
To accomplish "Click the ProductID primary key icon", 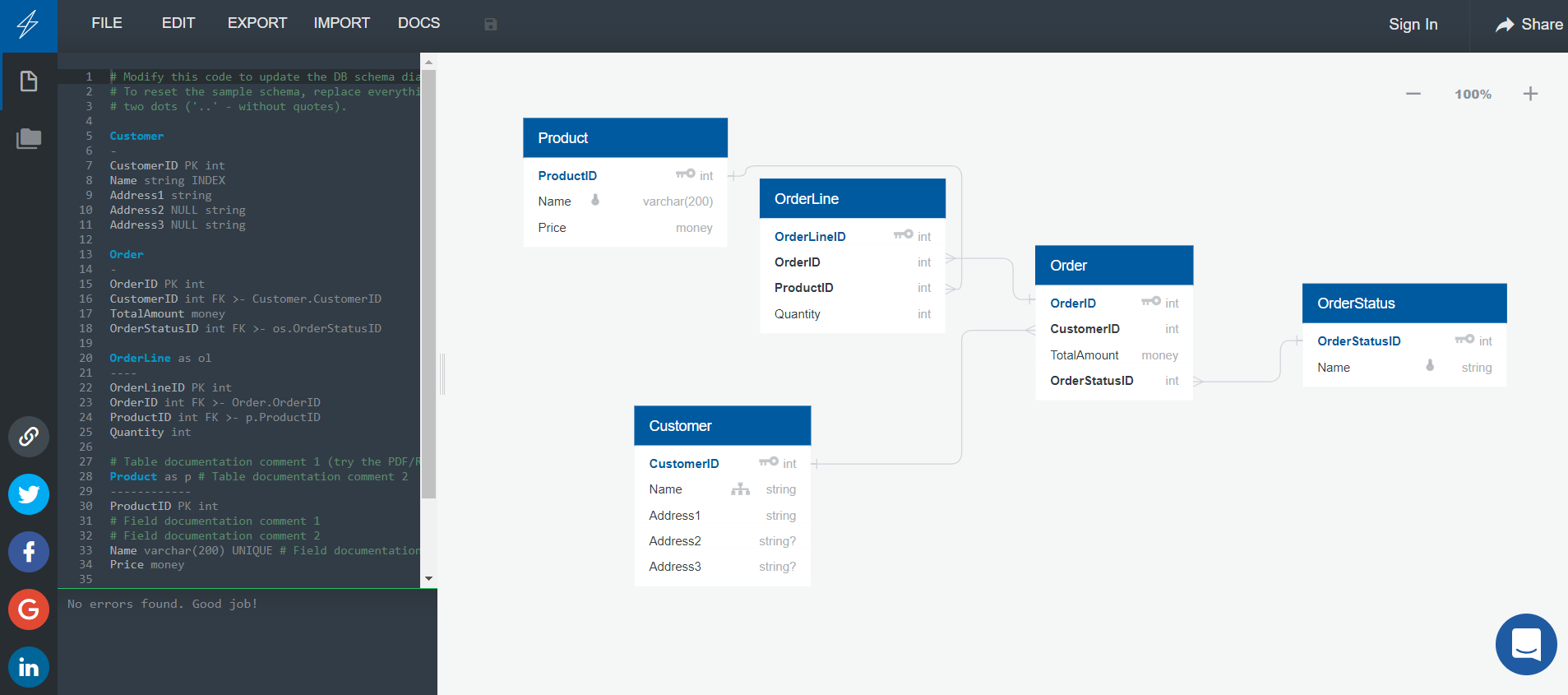I will [685, 174].
